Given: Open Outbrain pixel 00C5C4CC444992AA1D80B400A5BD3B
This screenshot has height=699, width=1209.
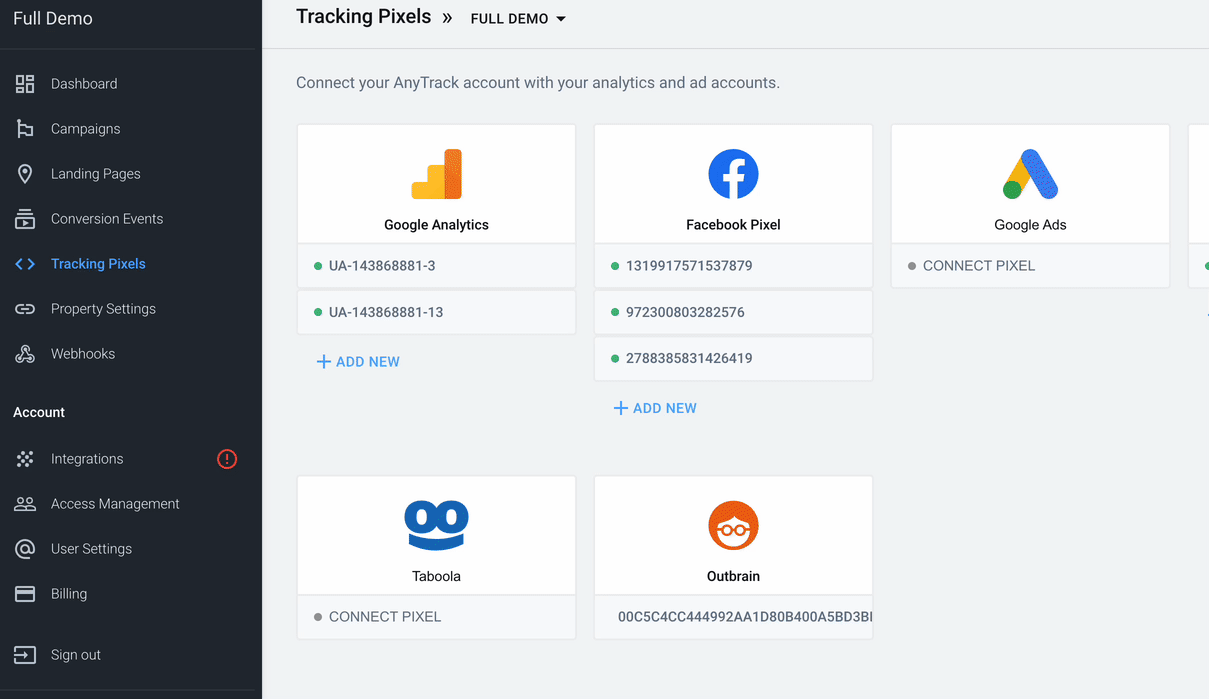Looking at the screenshot, I should [733, 617].
